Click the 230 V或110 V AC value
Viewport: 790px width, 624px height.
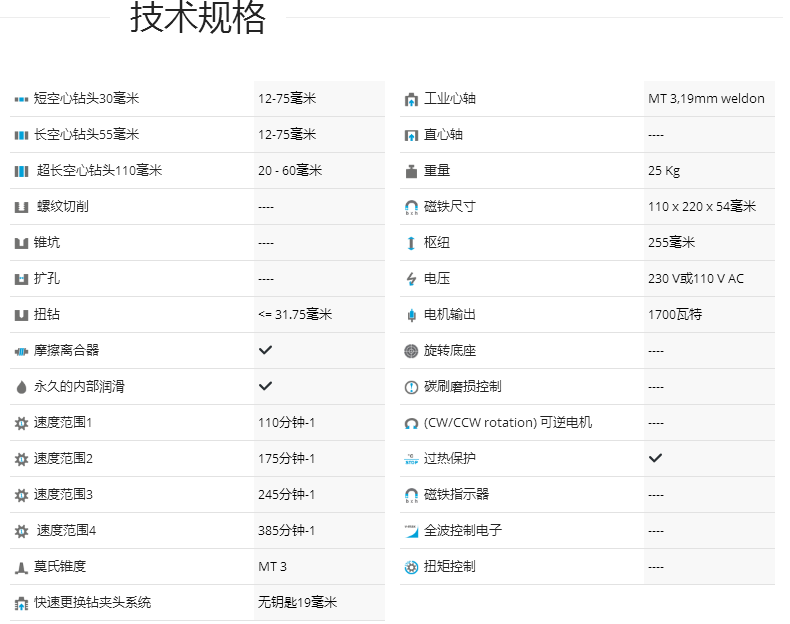[x=696, y=278]
